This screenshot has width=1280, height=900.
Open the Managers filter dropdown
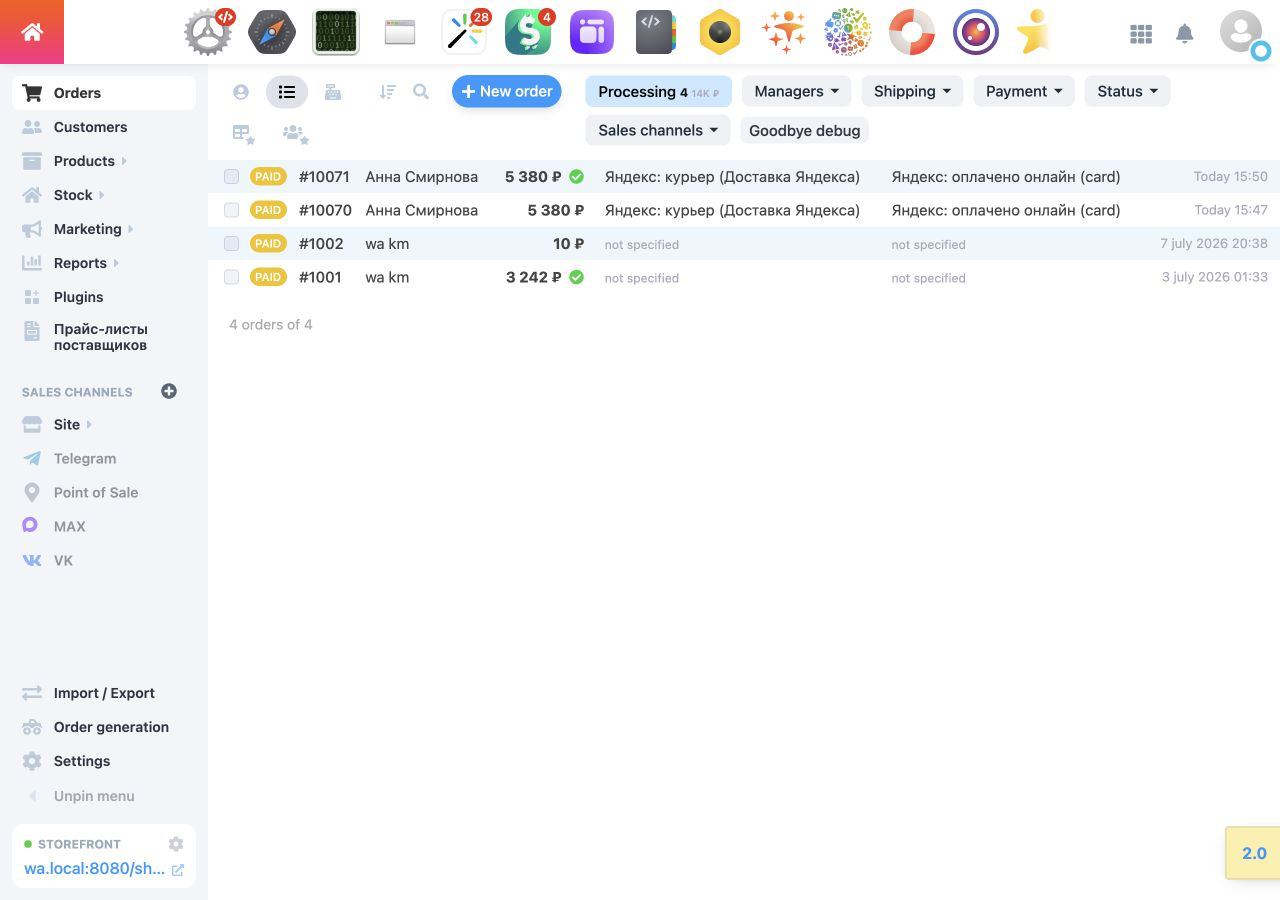coord(797,91)
